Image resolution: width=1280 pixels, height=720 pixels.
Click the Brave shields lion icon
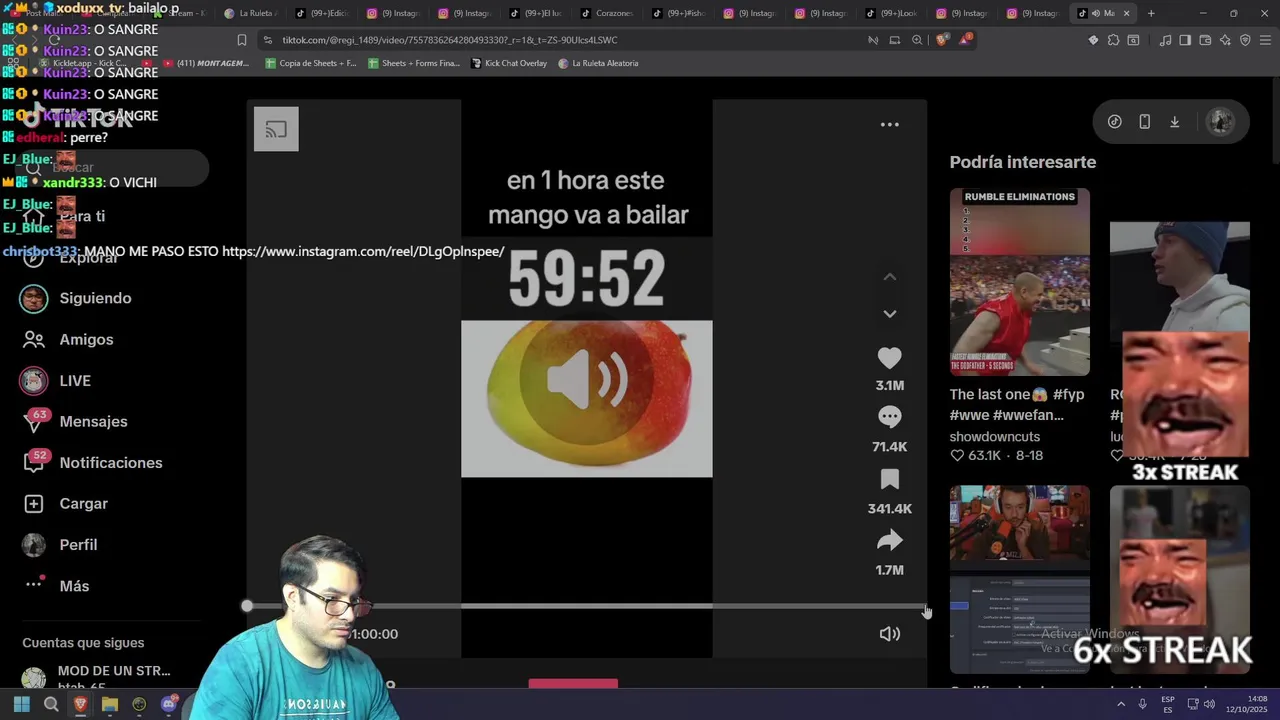pyautogui.click(x=941, y=40)
